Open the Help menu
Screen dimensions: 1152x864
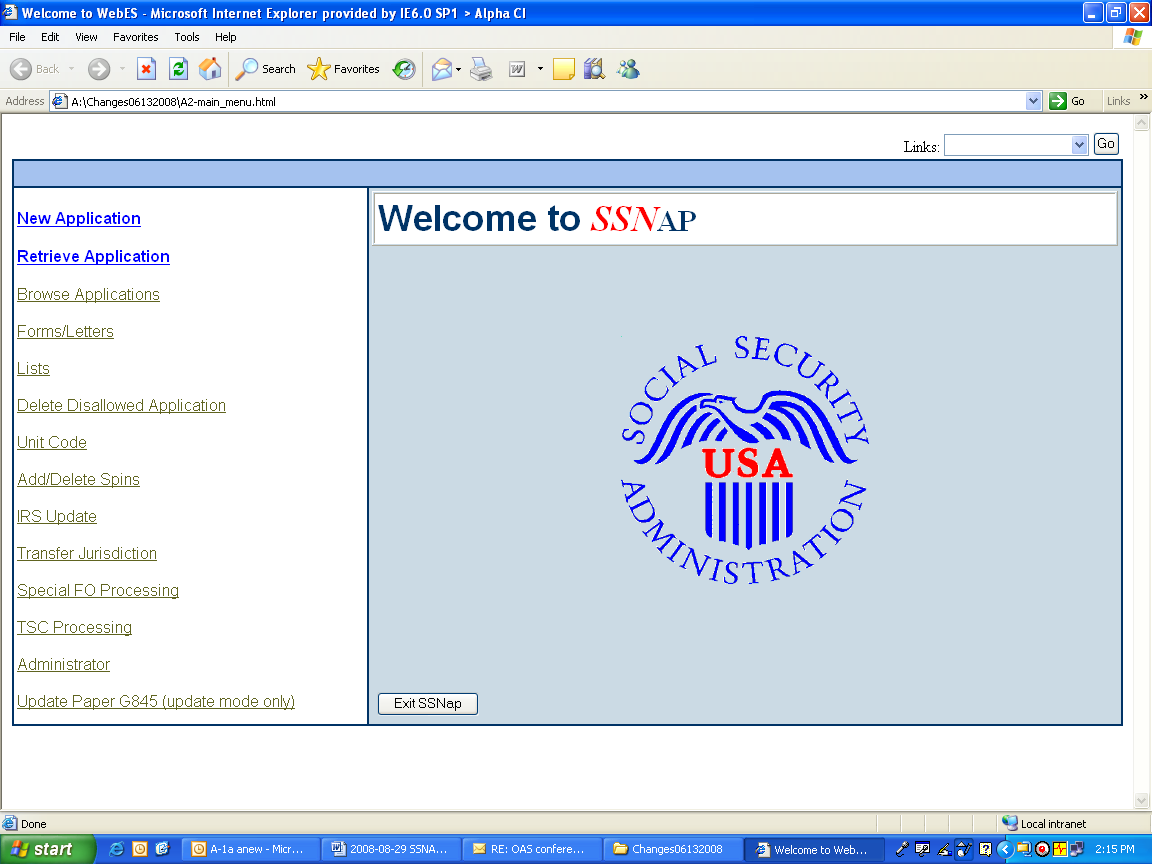click(x=226, y=37)
